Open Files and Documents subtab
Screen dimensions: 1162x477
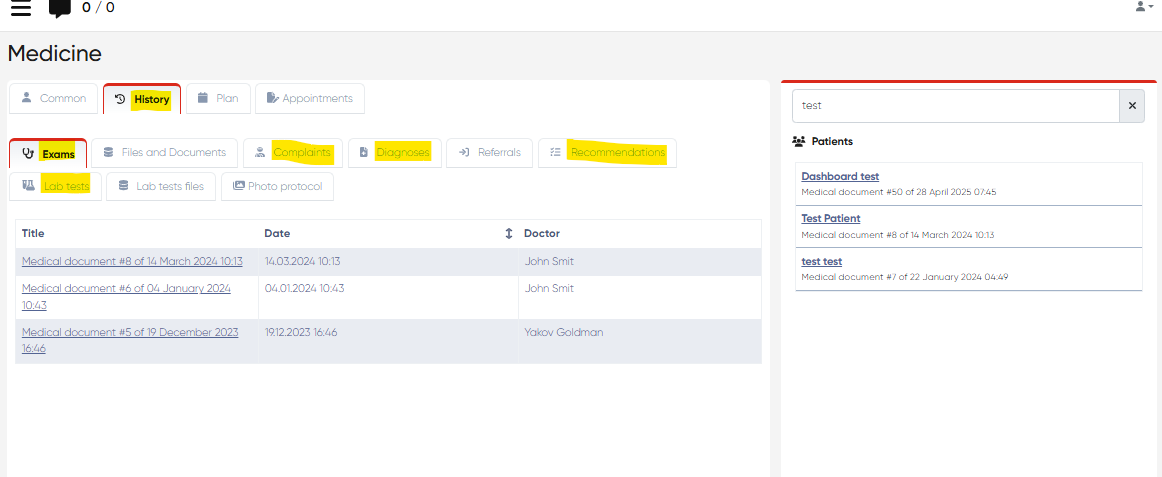tap(164, 153)
